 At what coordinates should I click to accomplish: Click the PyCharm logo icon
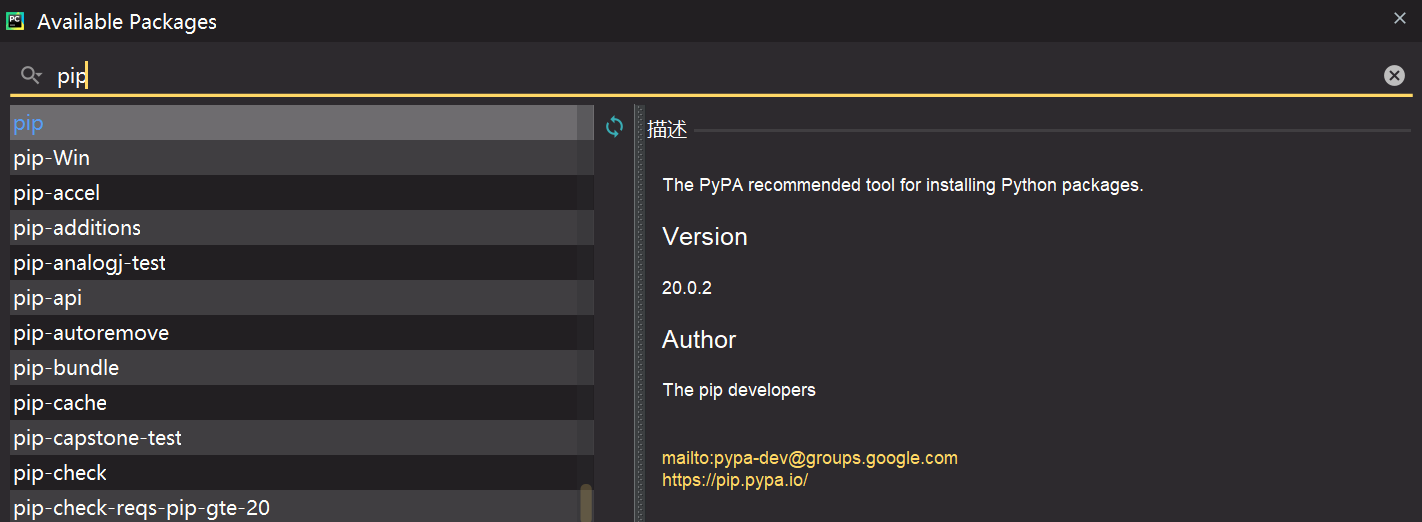(15, 21)
